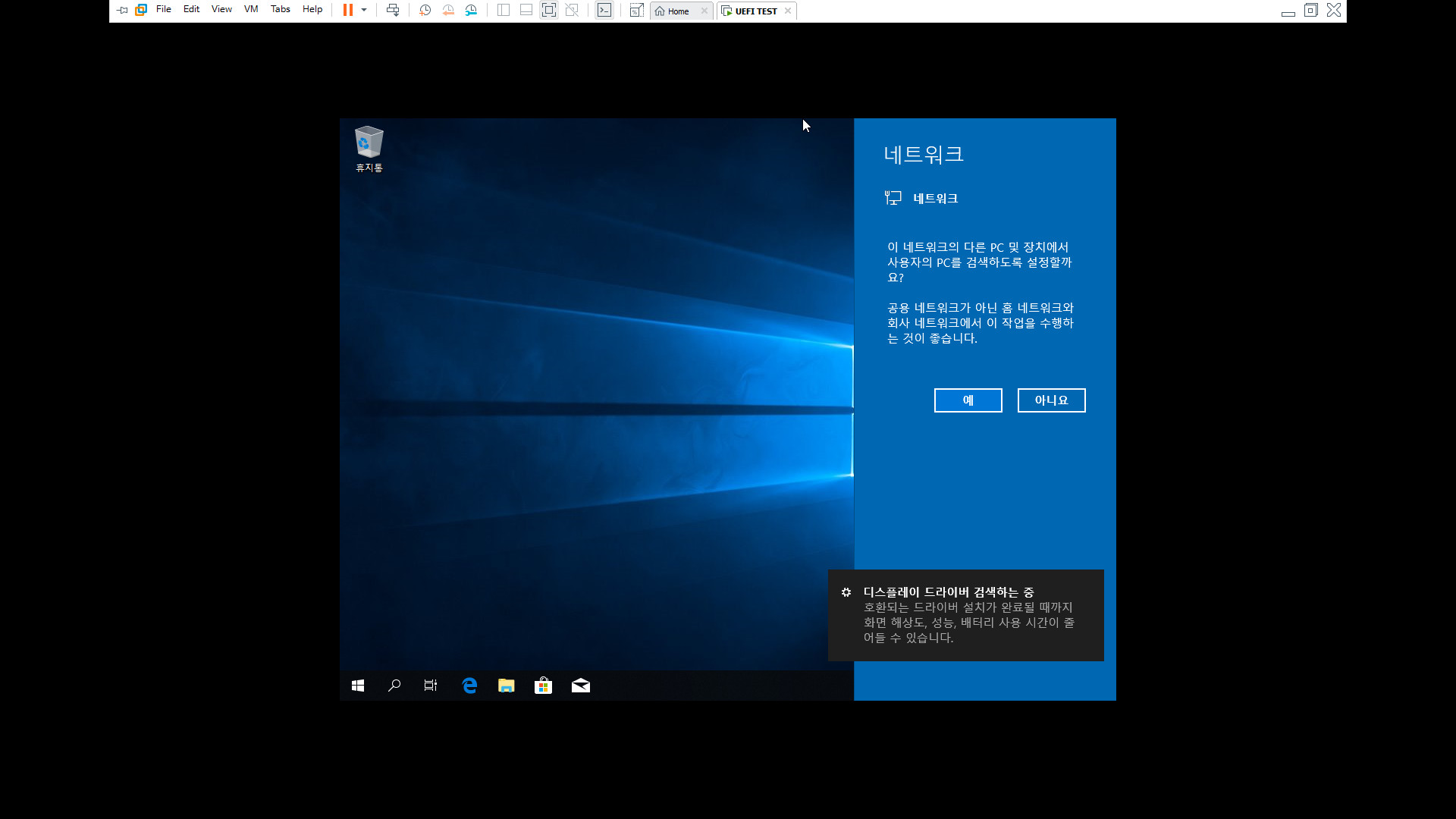Click the Microsoft Store taskbar icon
Image resolution: width=1456 pixels, height=819 pixels.
[x=543, y=685]
